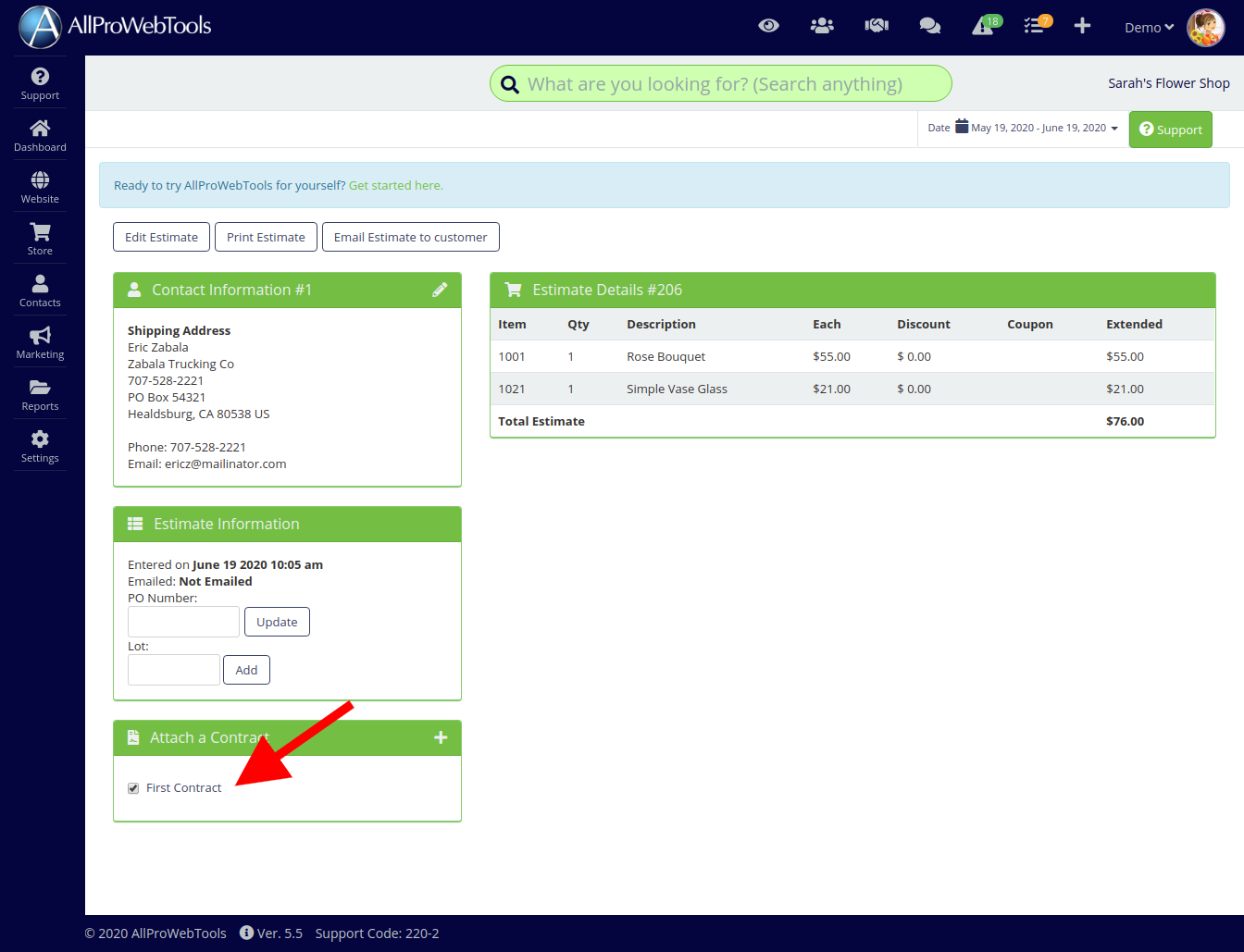Click the version info icon in footer
The height and width of the screenshot is (952, 1244).
click(x=246, y=933)
